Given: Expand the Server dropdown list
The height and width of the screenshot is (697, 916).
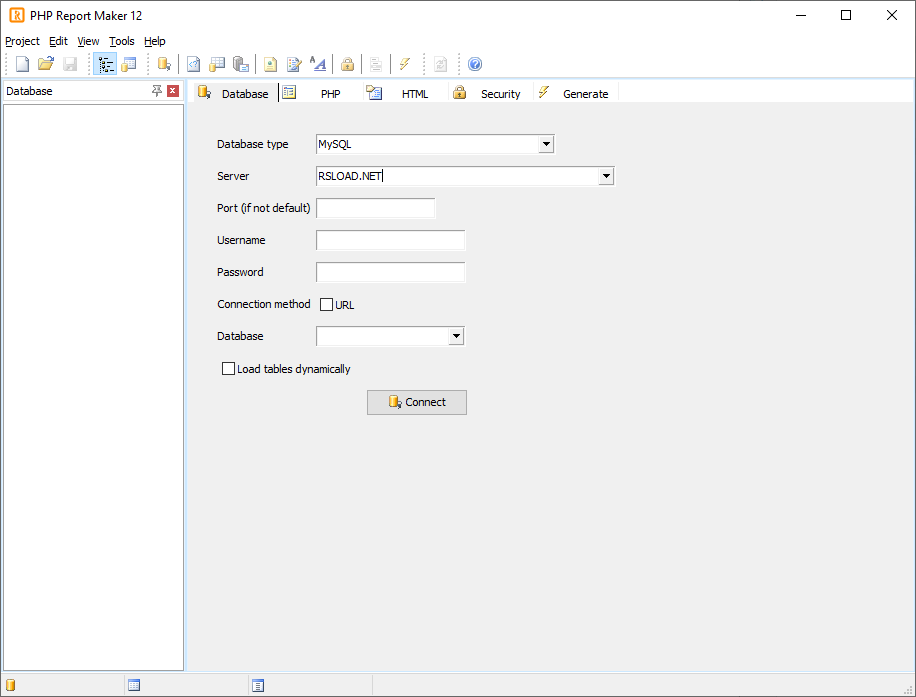Looking at the screenshot, I should (606, 176).
